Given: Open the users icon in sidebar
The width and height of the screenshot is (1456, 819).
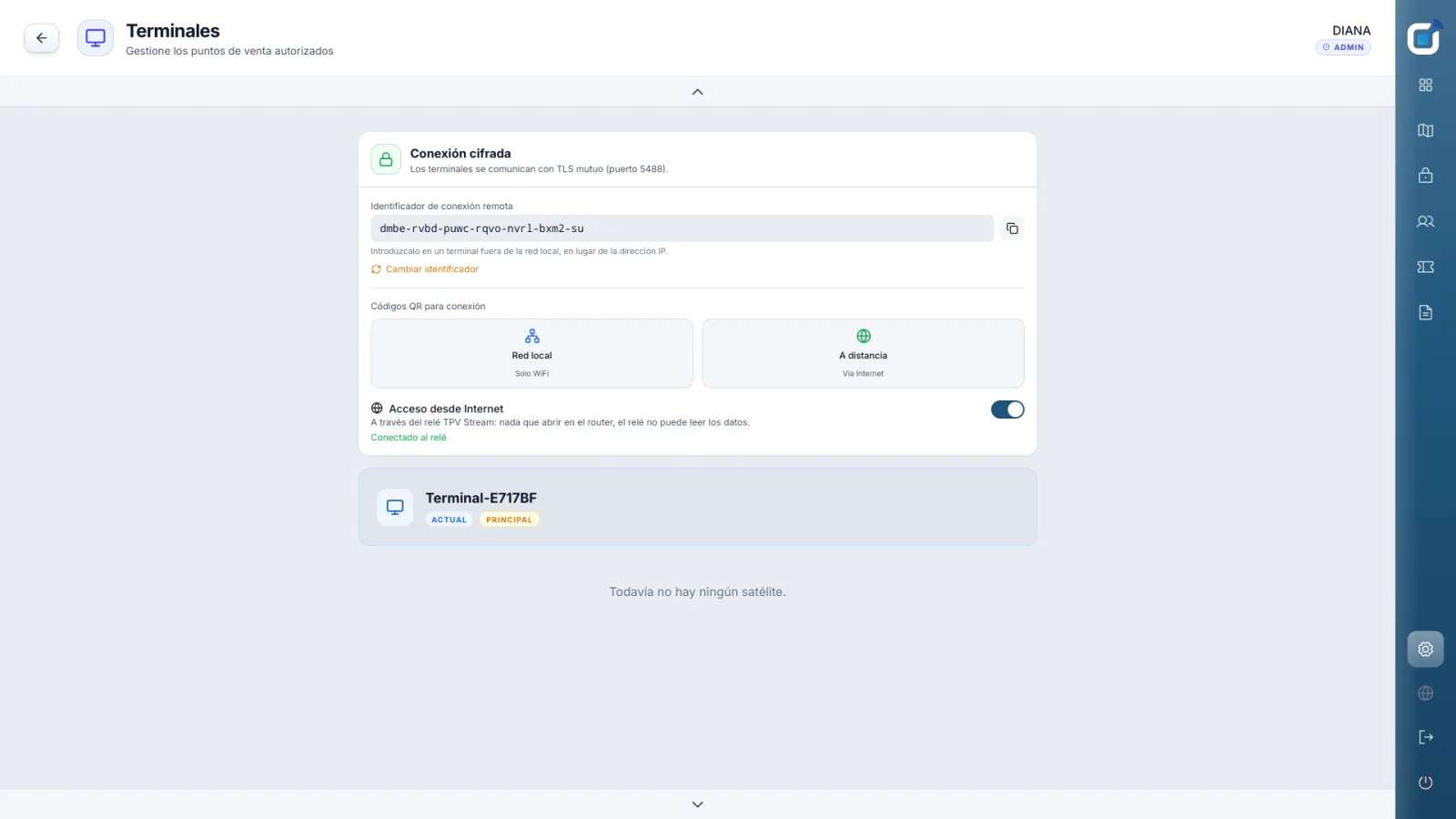Looking at the screenshot, I should [x=1426, y=221].
